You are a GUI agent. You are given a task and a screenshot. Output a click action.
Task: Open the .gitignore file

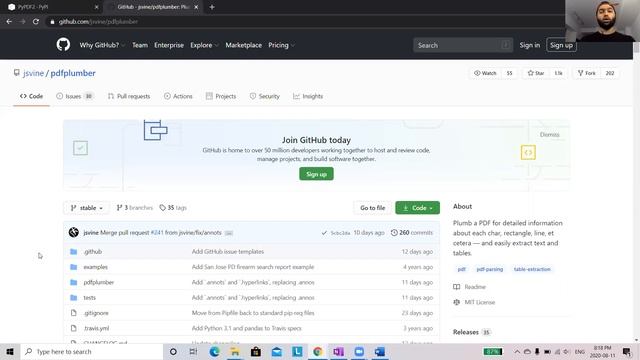tap(96, 313)
